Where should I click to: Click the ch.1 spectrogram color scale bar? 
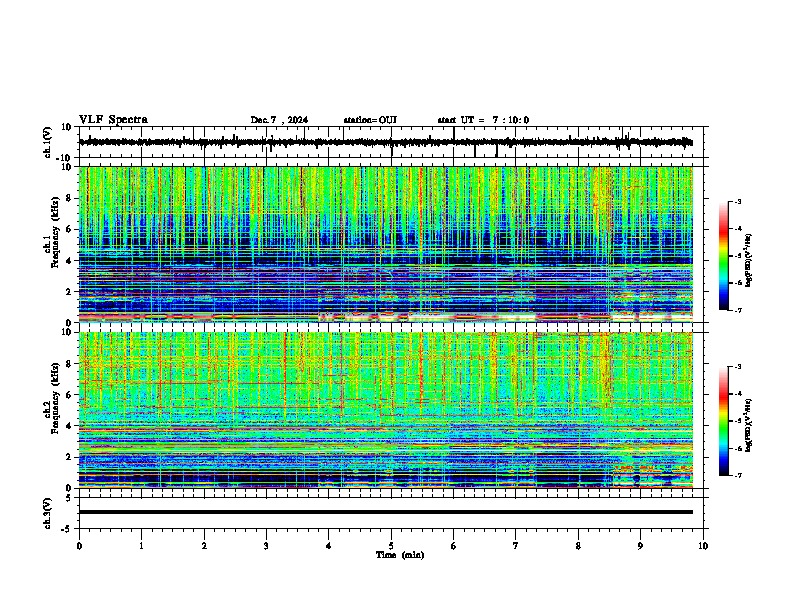click(x=724, y=256)
